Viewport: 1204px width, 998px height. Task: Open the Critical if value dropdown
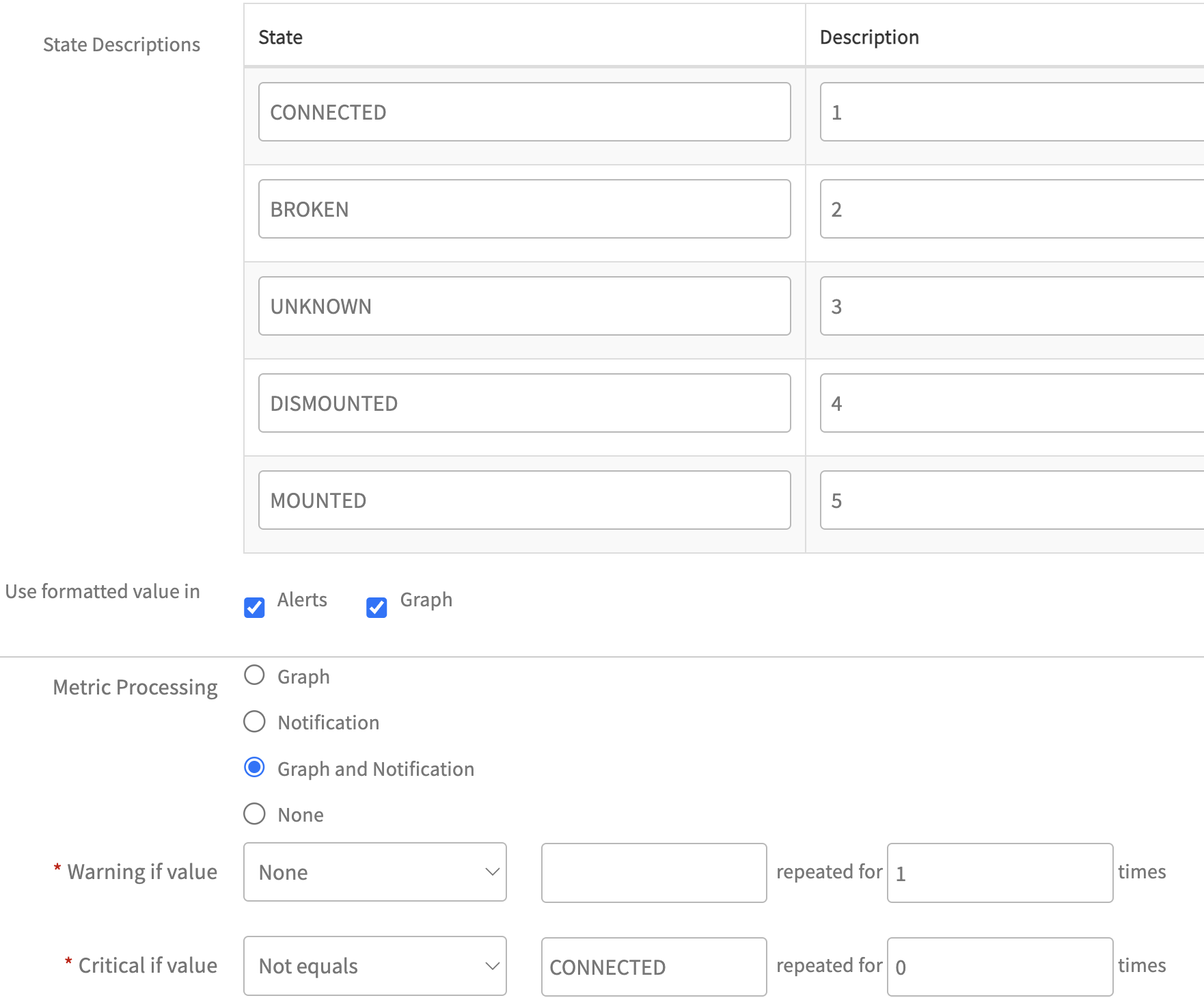pos(375,966)
